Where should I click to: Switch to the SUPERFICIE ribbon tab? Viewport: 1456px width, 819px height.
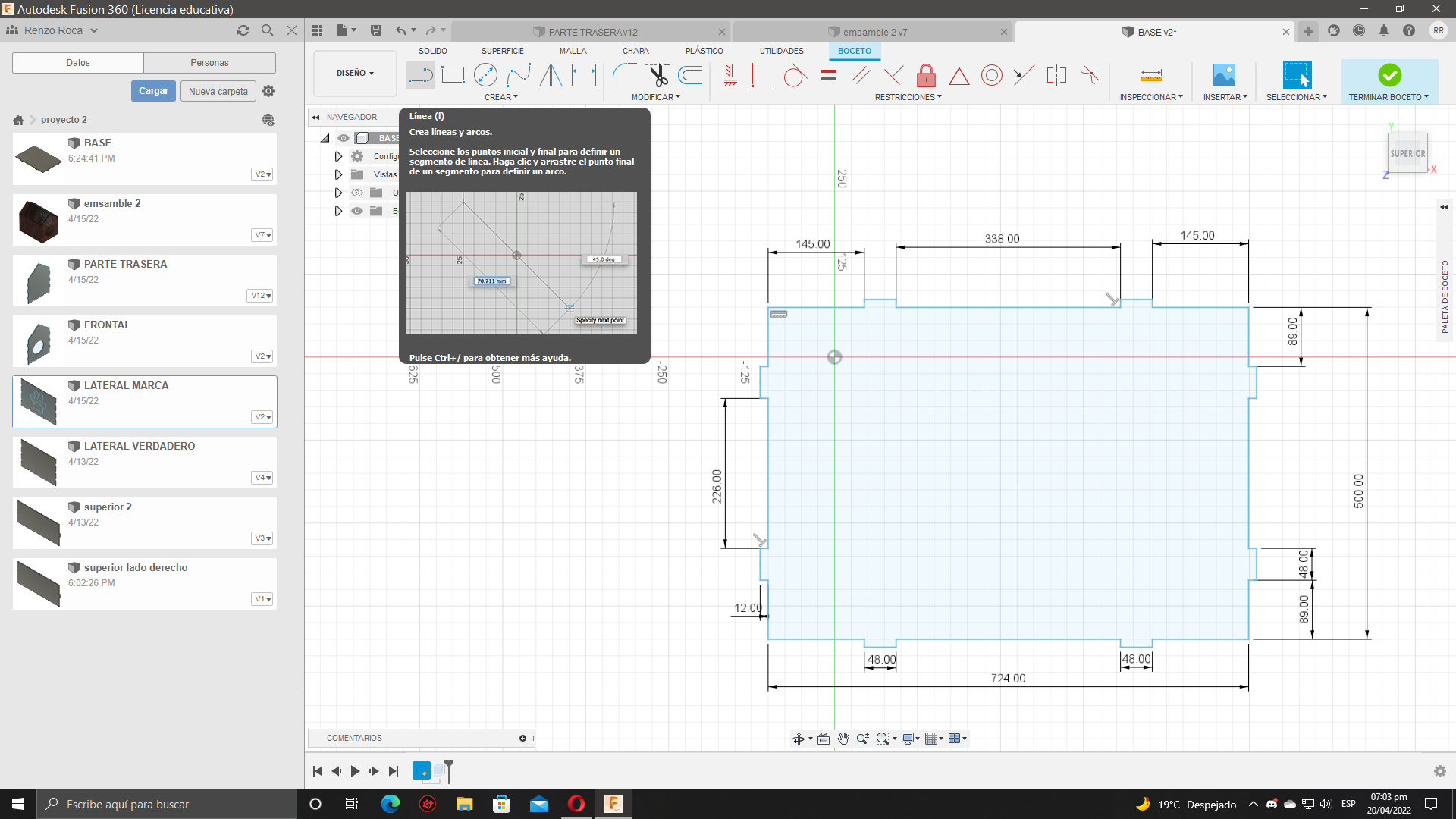[502, 51]
